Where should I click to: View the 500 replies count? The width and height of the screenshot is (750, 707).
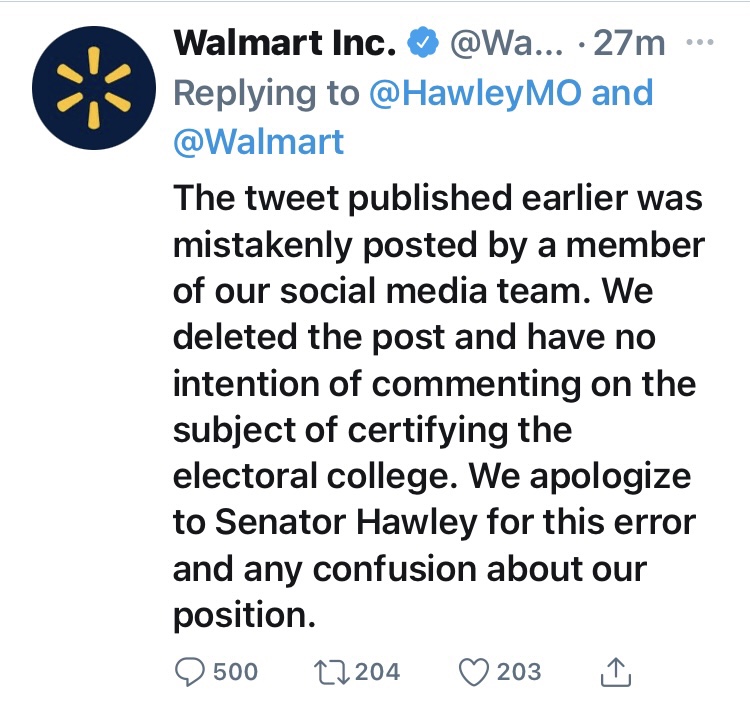click(236, 671)
